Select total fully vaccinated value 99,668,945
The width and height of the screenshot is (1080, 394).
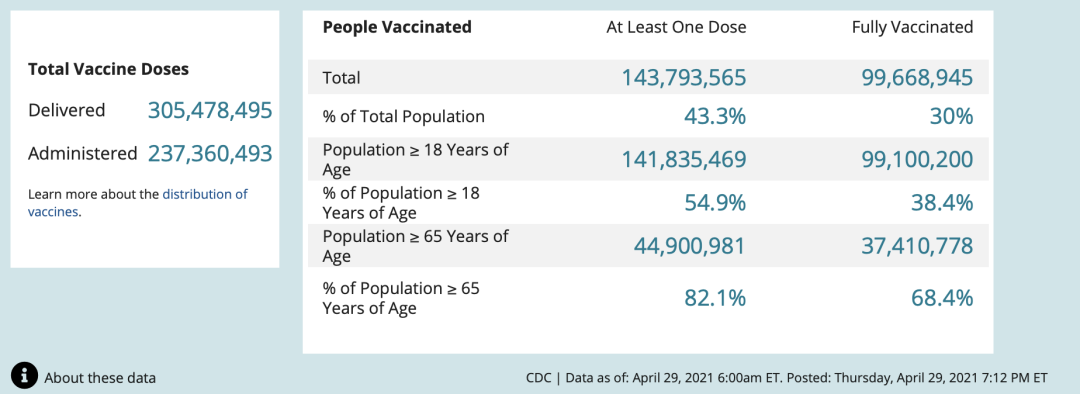[917, 78]
